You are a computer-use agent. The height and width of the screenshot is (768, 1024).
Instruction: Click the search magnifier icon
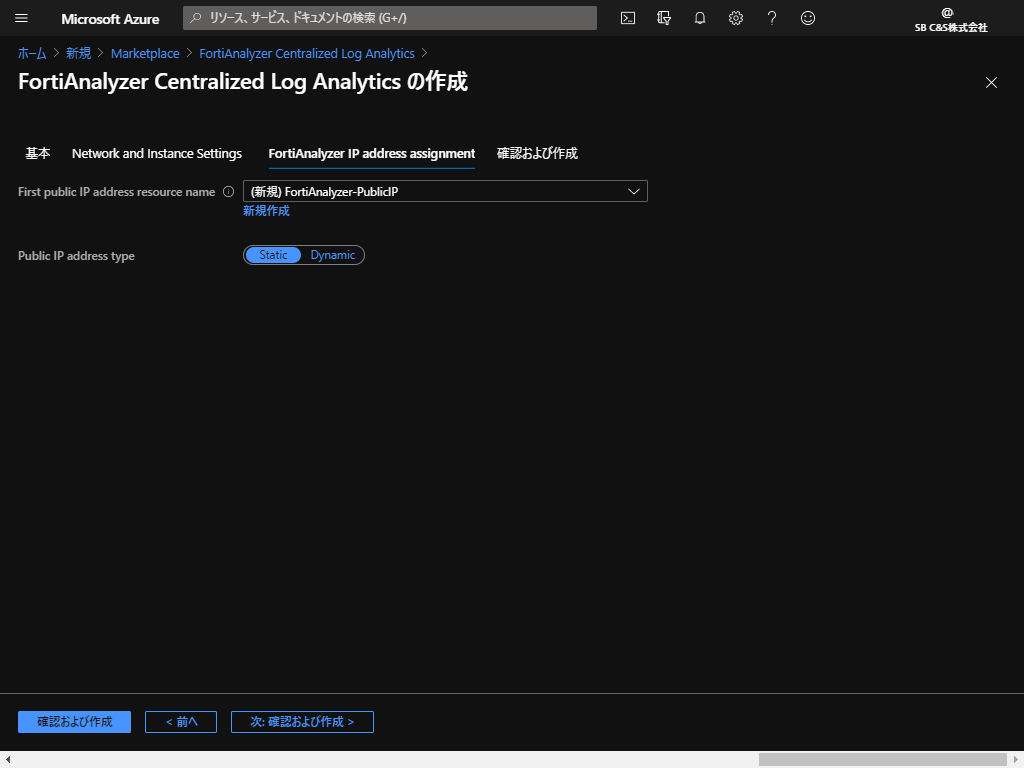point(195,18)
